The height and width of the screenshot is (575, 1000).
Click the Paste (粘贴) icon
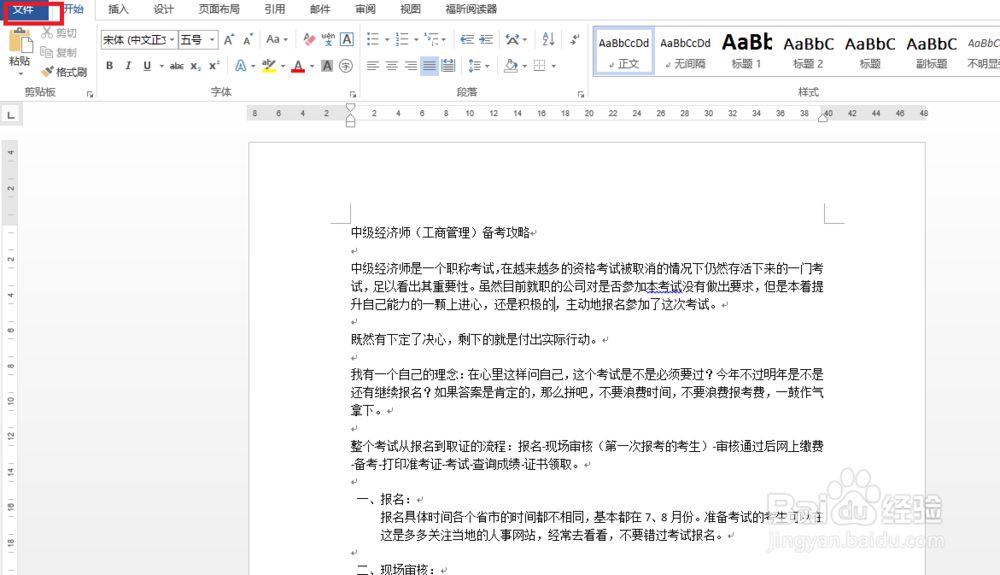click(x=20, y=41)
